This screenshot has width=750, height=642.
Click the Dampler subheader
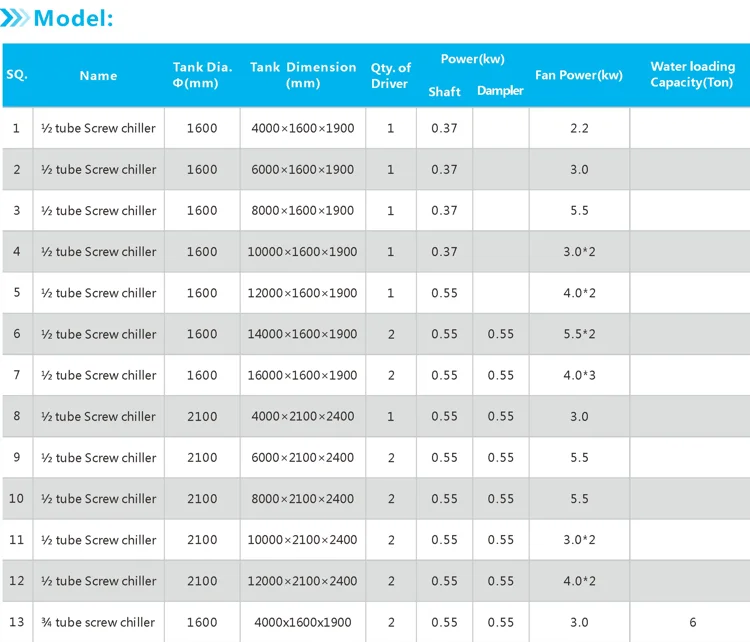point(500,90)
